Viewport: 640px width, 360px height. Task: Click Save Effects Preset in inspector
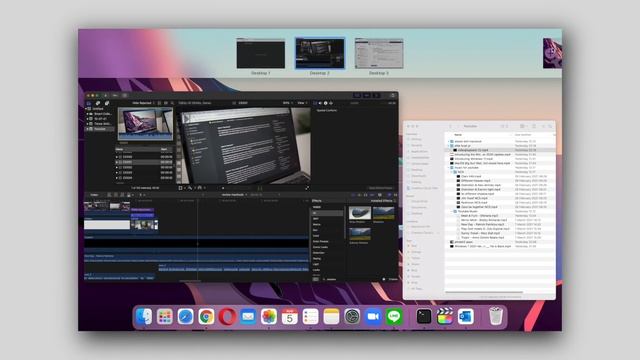tap(380, 188)
